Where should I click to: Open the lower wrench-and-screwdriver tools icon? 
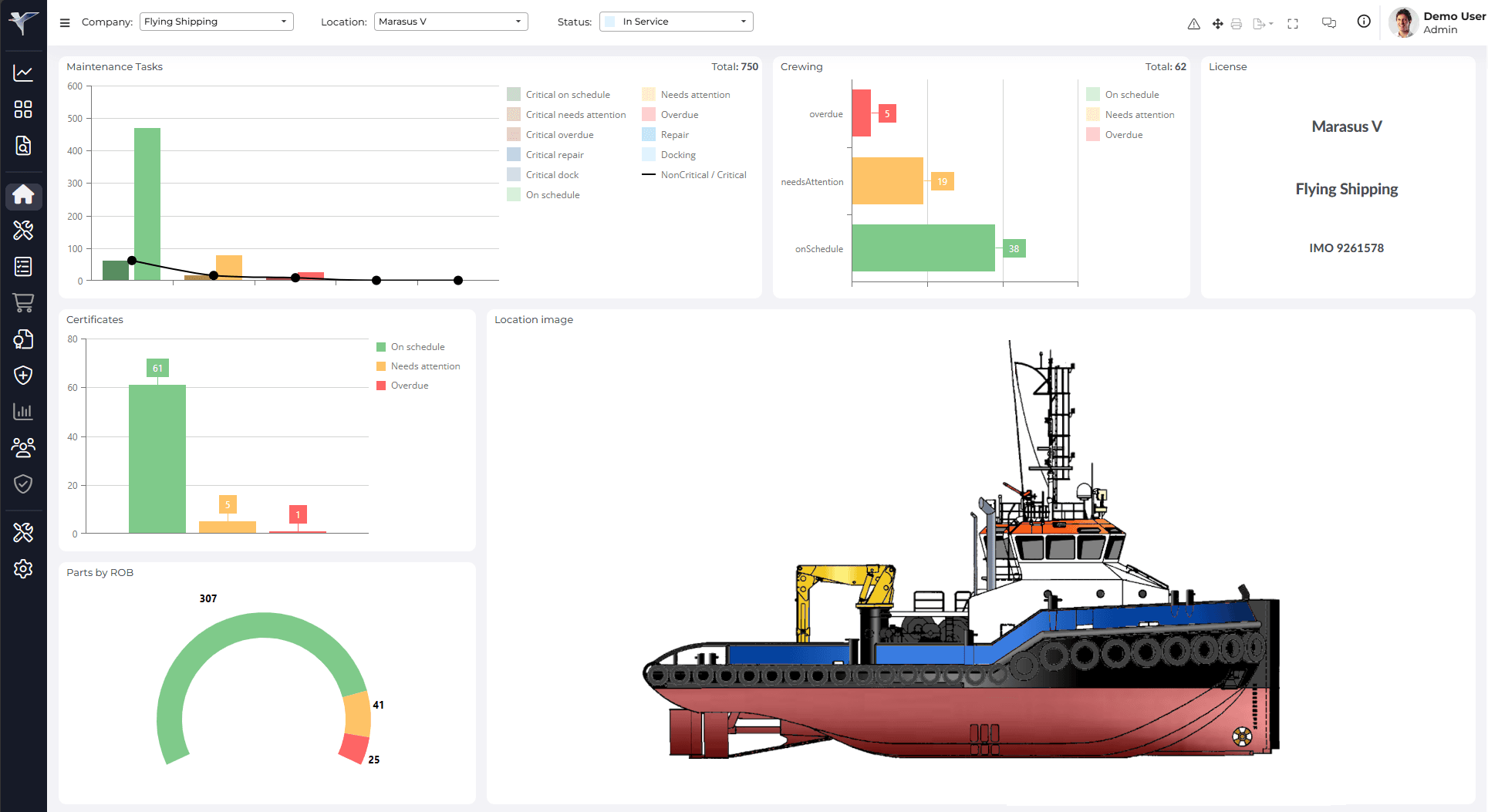[x=23, y=532]
